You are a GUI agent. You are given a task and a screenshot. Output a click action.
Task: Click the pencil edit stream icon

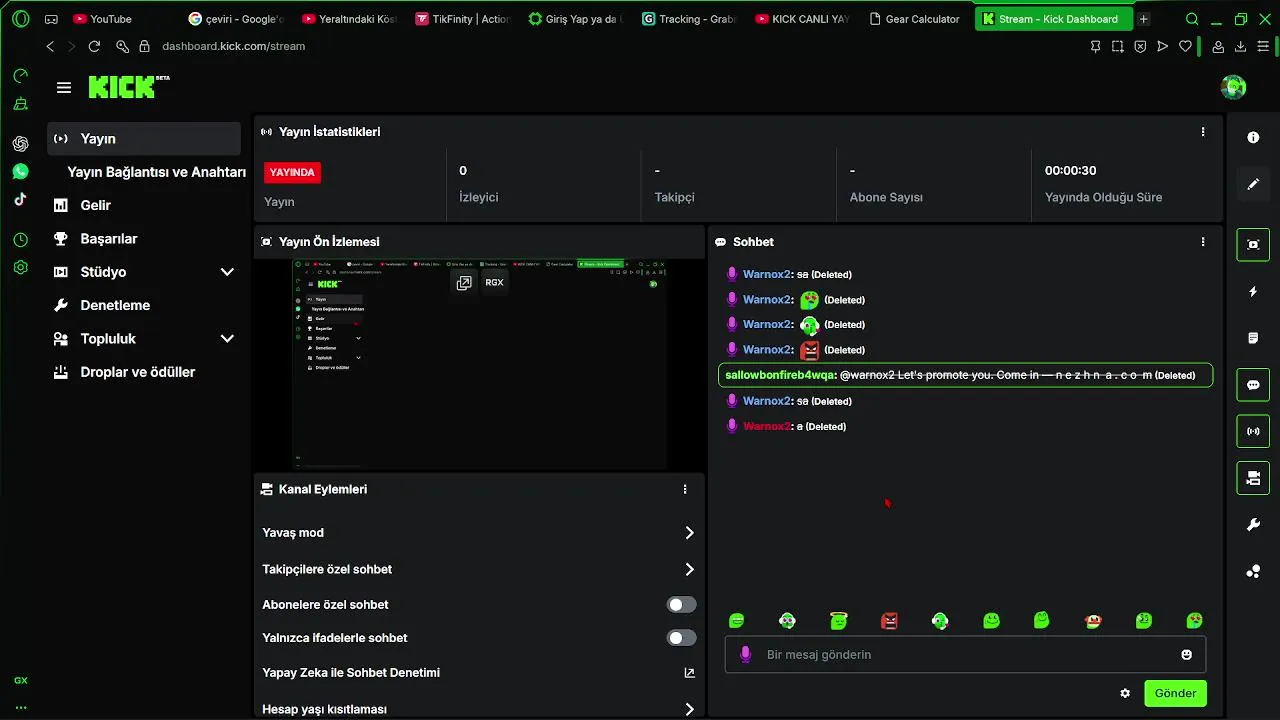pos(1253,184)
